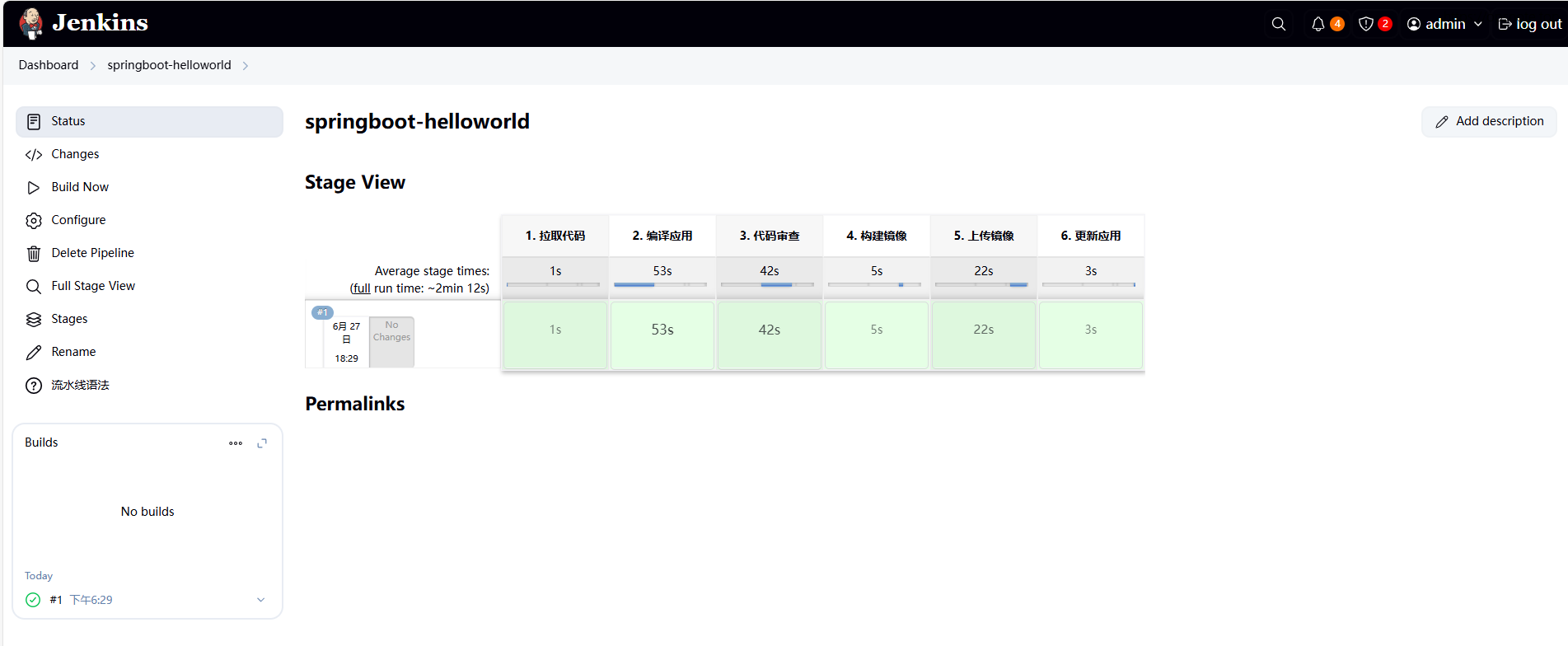Click the 5. 上传镜像 average time progress bar
This screenshot has height=646, width=1568.
click(x=981, y=285)
